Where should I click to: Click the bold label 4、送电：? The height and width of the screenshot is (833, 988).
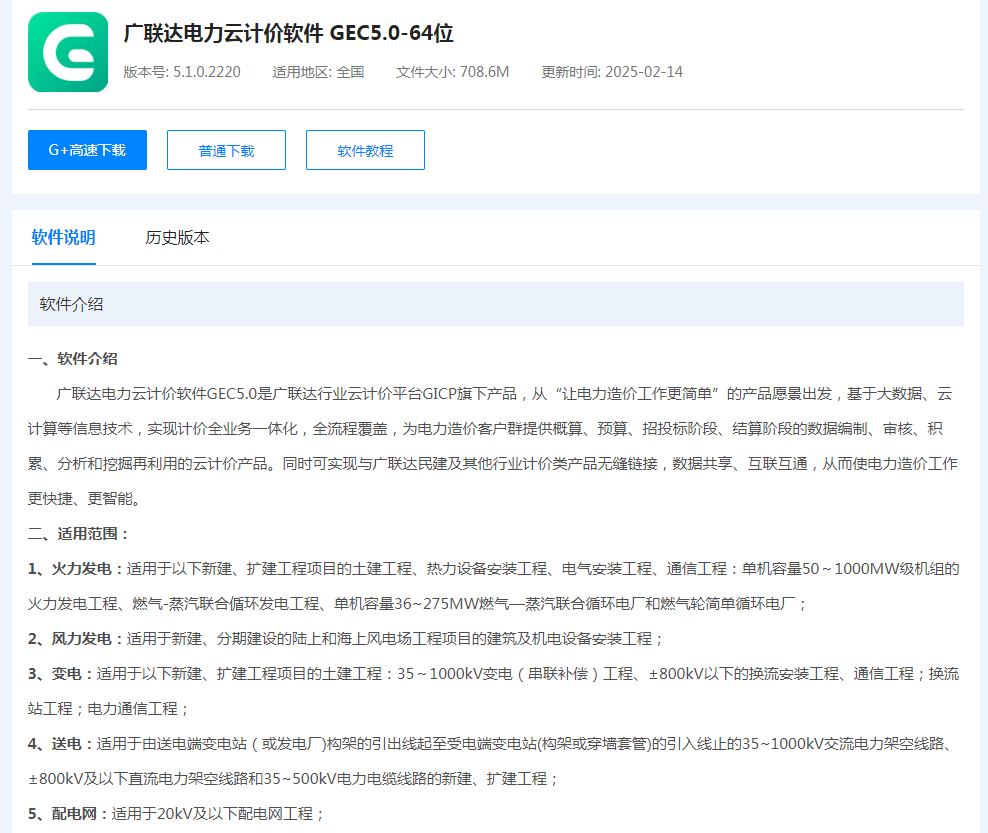pyautogui.click(x=62, y=744)
